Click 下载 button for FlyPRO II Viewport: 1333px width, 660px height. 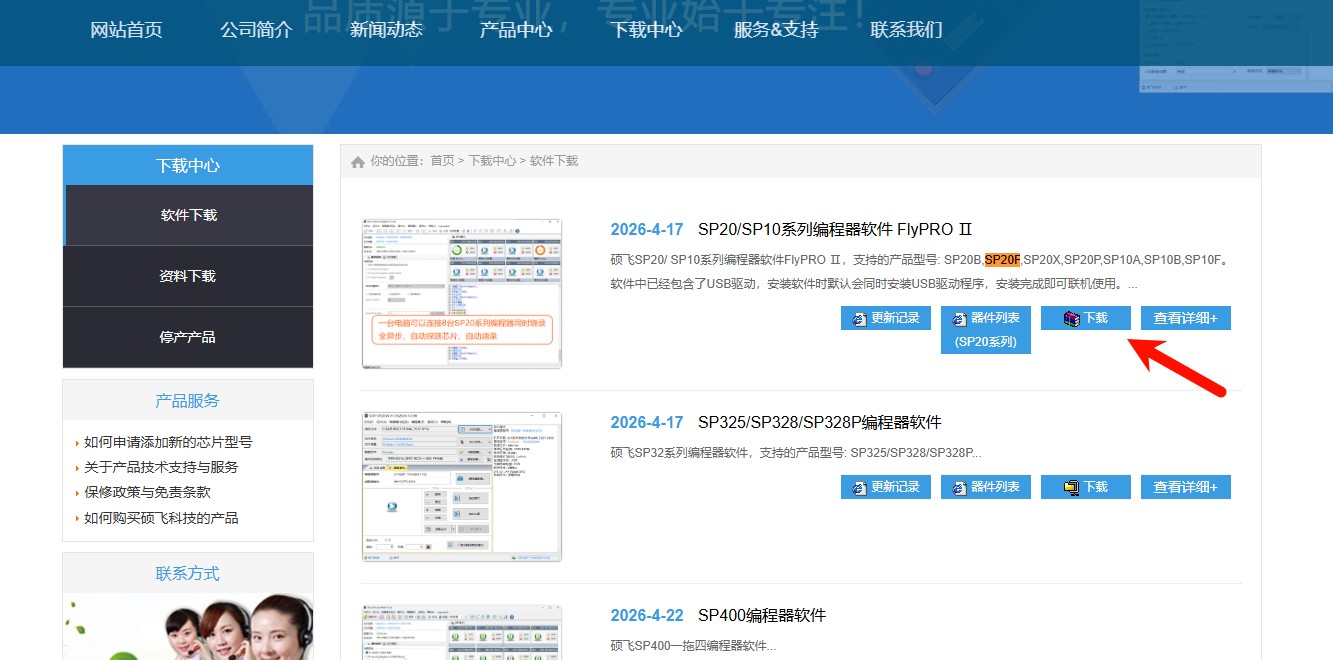(x=1086, y=318)
